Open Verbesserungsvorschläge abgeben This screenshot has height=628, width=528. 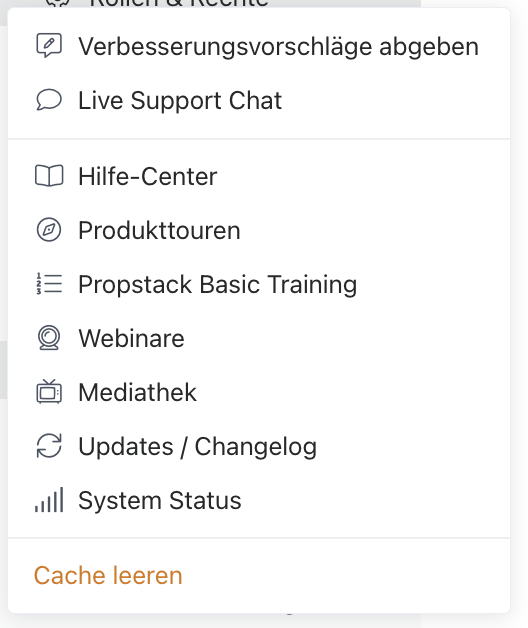click(259, 46)
